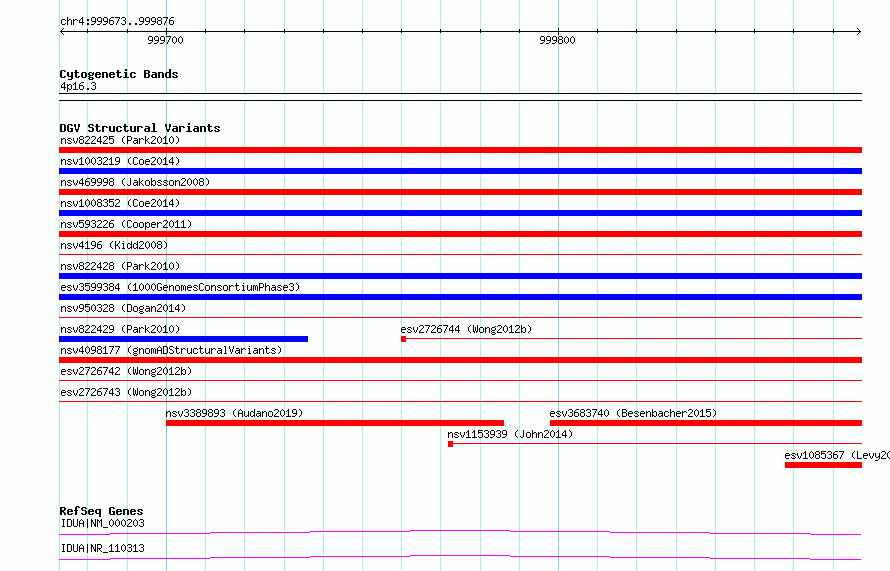Select the esv3683740 (Besenbacher2015) red bar
The height and width of the screenshot is (571, 890).
click(x=706, y=423)
